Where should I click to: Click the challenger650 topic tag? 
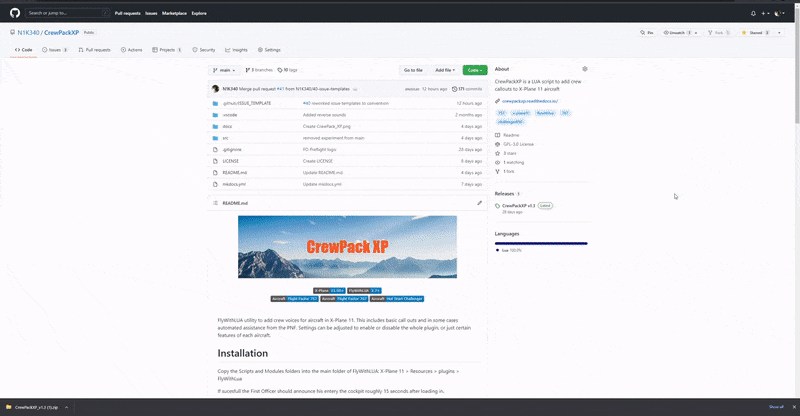[510, 122]
